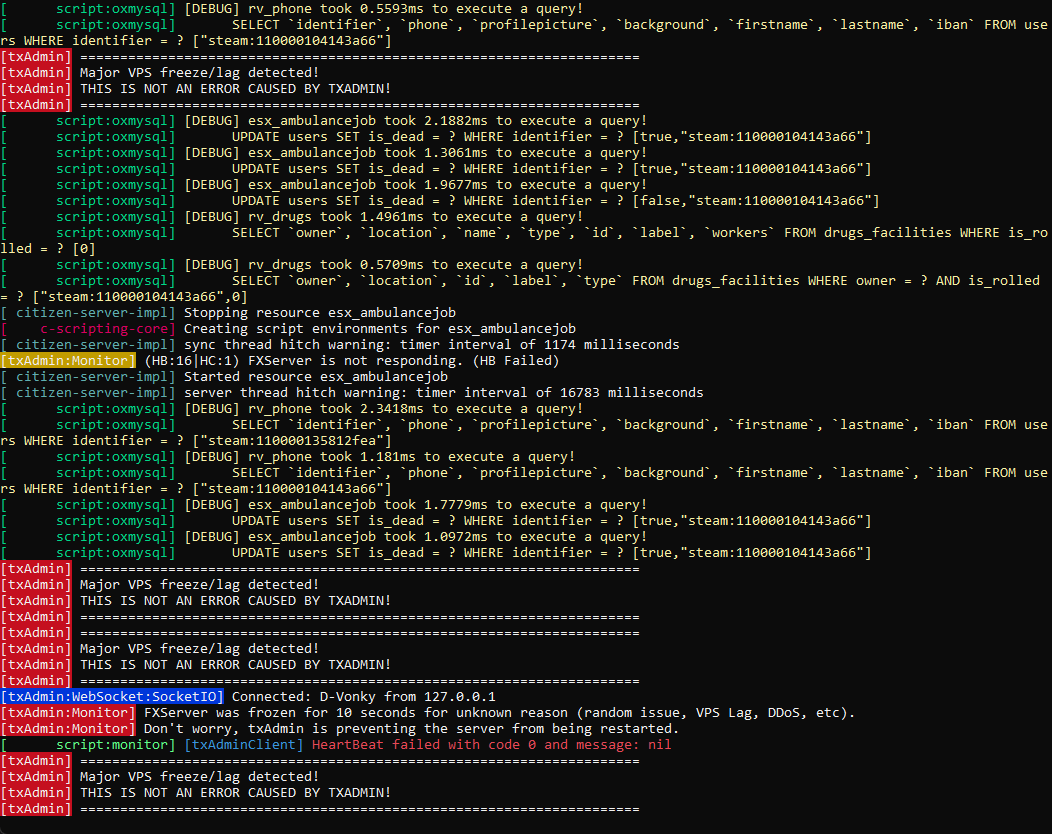The width and height of the screenshot is (1052, 834).
Task: Click the red HeartBeat failed message
Action: click(491, 745)
